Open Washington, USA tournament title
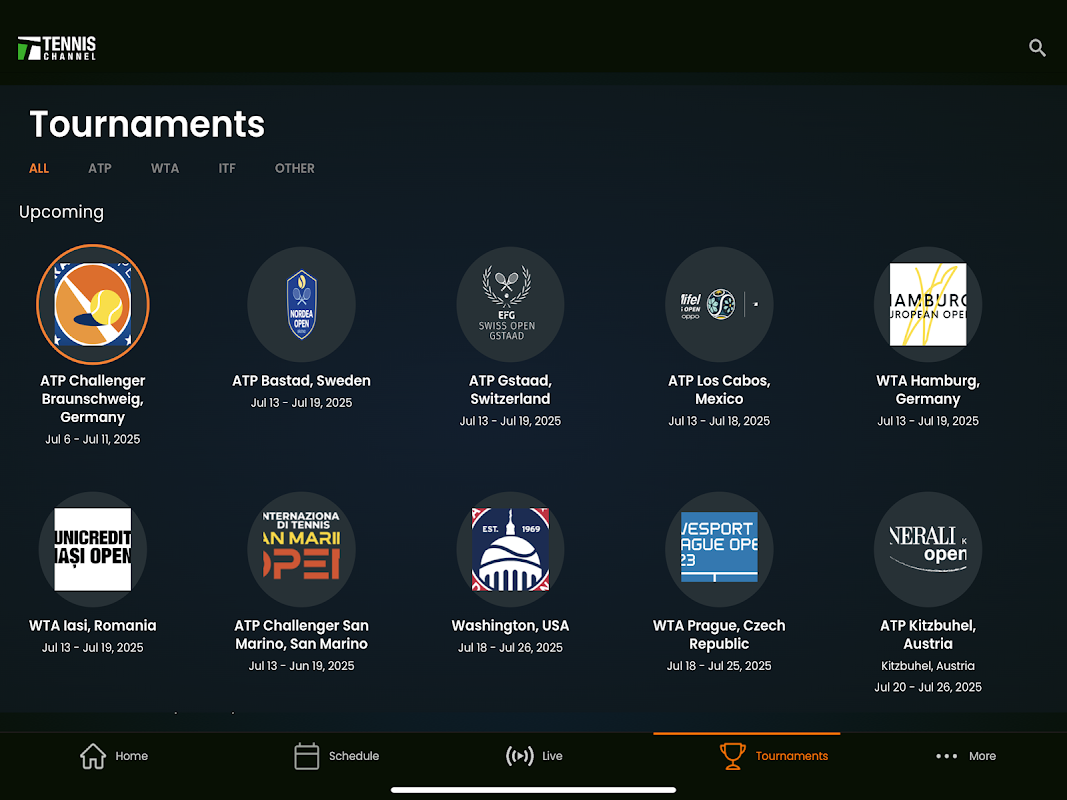This screenshot has width=1067, height=800. [510, 626]
